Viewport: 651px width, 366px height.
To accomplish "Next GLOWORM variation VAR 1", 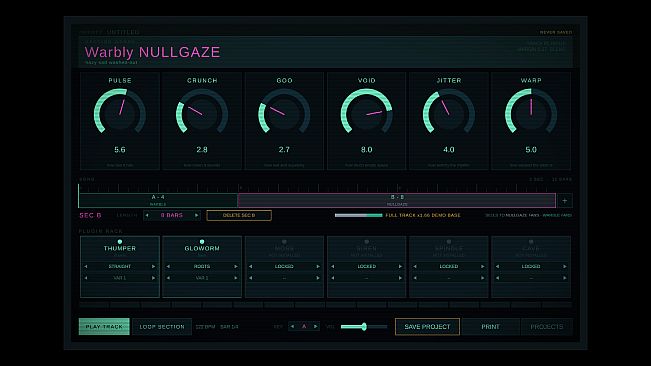I will 235,278.
